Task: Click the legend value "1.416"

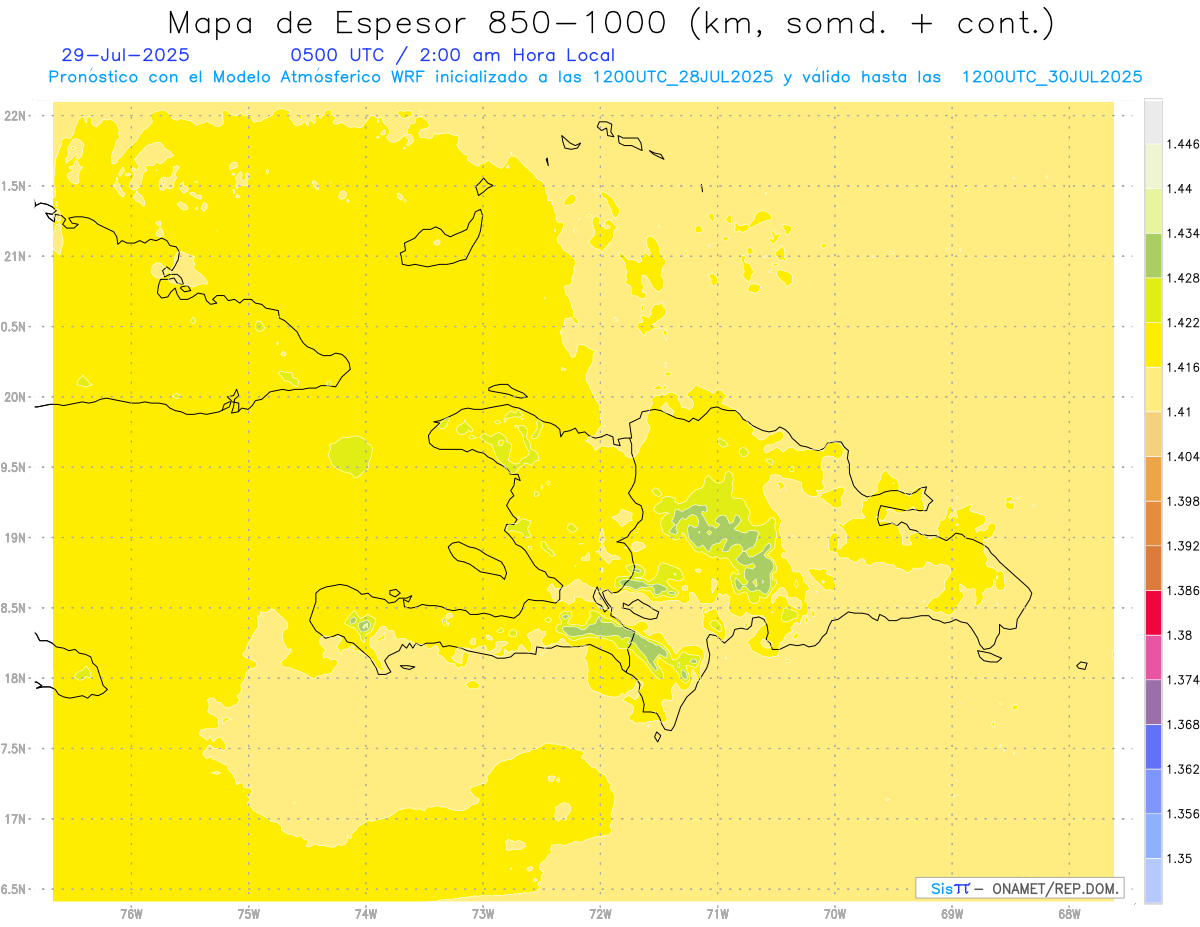Action: (x=1183, y=367)
